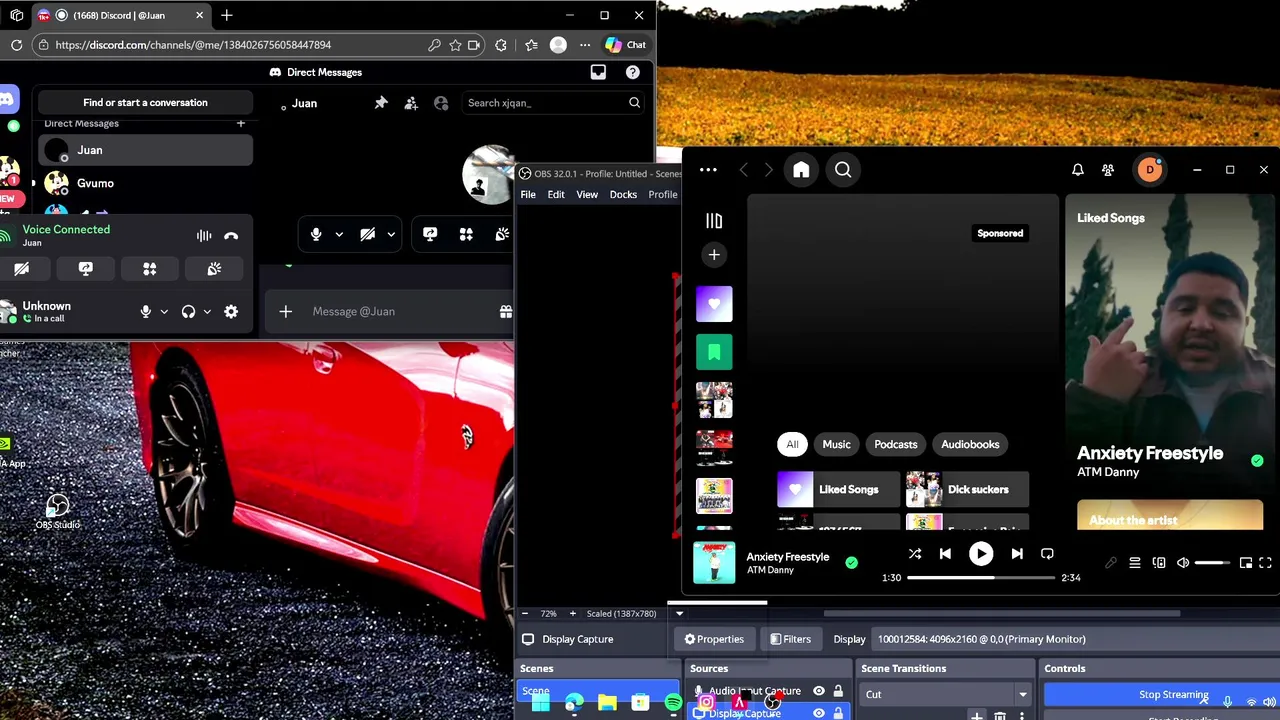This screenshot has width=1280, height=720.
Task: Open Spotify queue icon
Action: tap(1135, 563)
